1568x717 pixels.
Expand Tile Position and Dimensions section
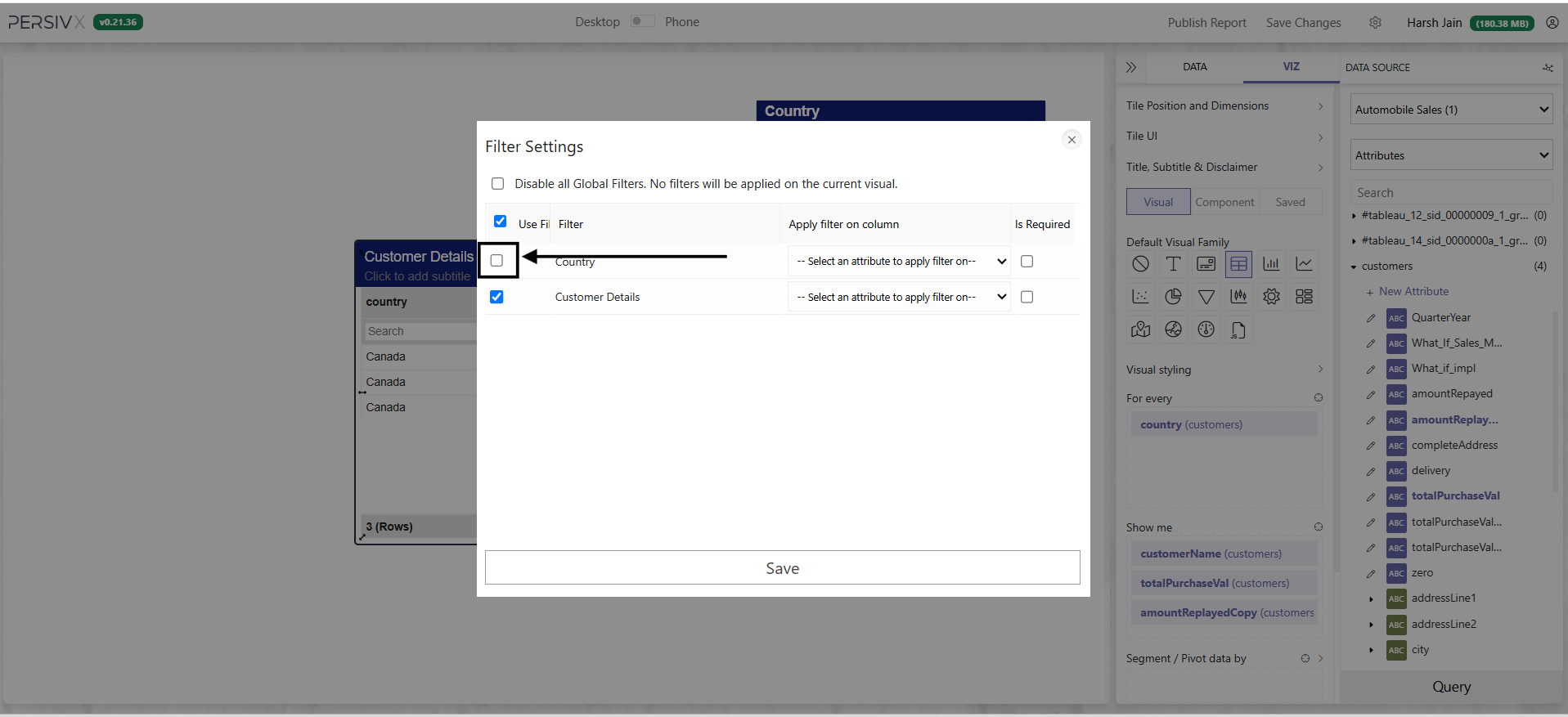[1224, 106]
